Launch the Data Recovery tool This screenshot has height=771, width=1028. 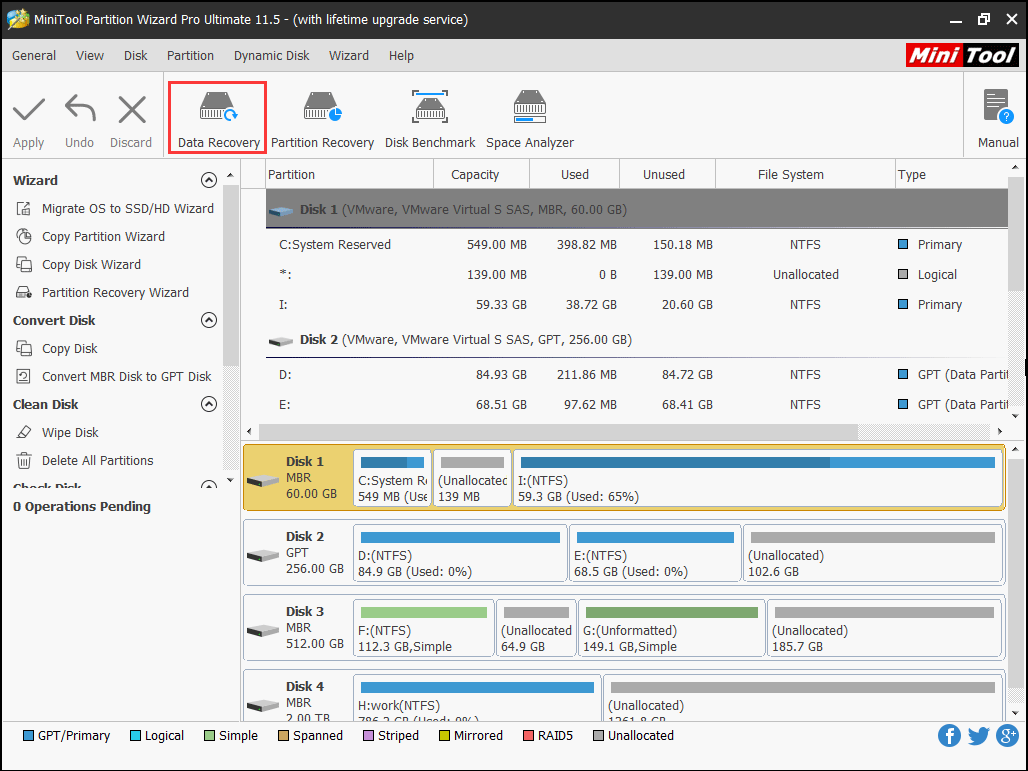(218, 118)
